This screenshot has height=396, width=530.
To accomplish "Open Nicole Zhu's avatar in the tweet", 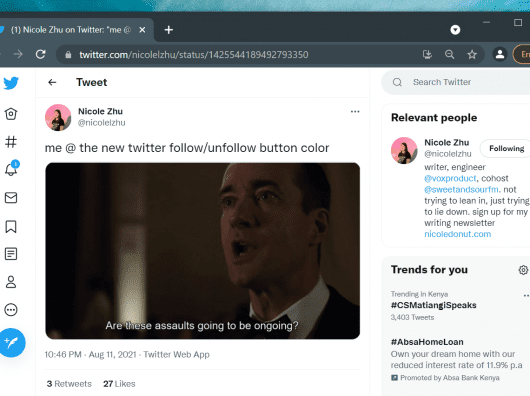I will click(58, 117).
